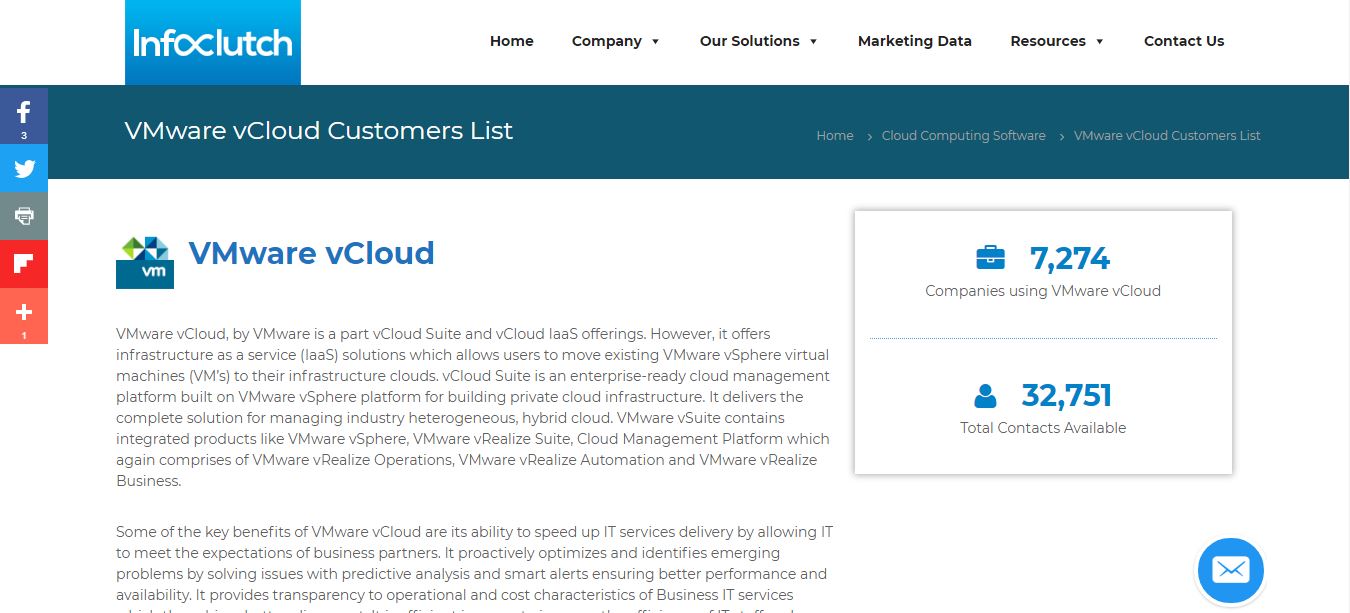Viewport: 1350px width, 613px height.
Task: Share page on Facebook
Action: pos(24,118)
